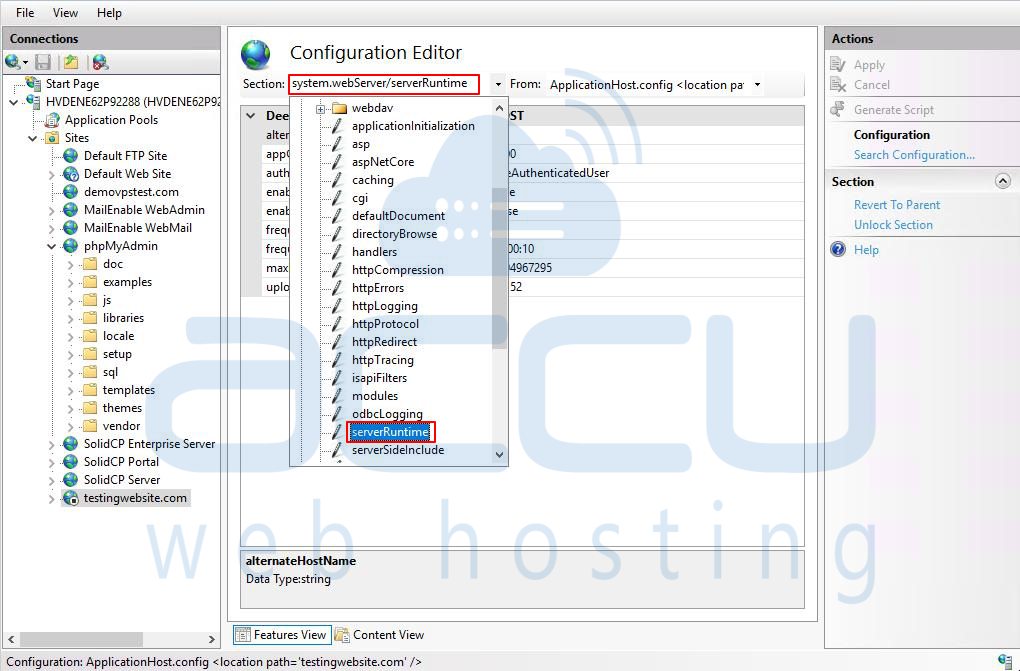Click the section dropdown scroll-down arrow
Image resolution: width=1020 pixels, height=671 pixels.
(x=499, y=455)
